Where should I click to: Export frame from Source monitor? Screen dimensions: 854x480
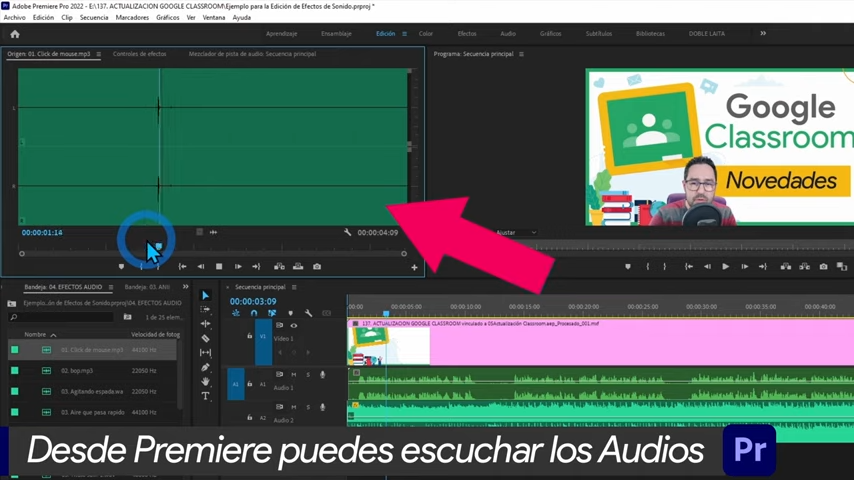tap(317, 267)
